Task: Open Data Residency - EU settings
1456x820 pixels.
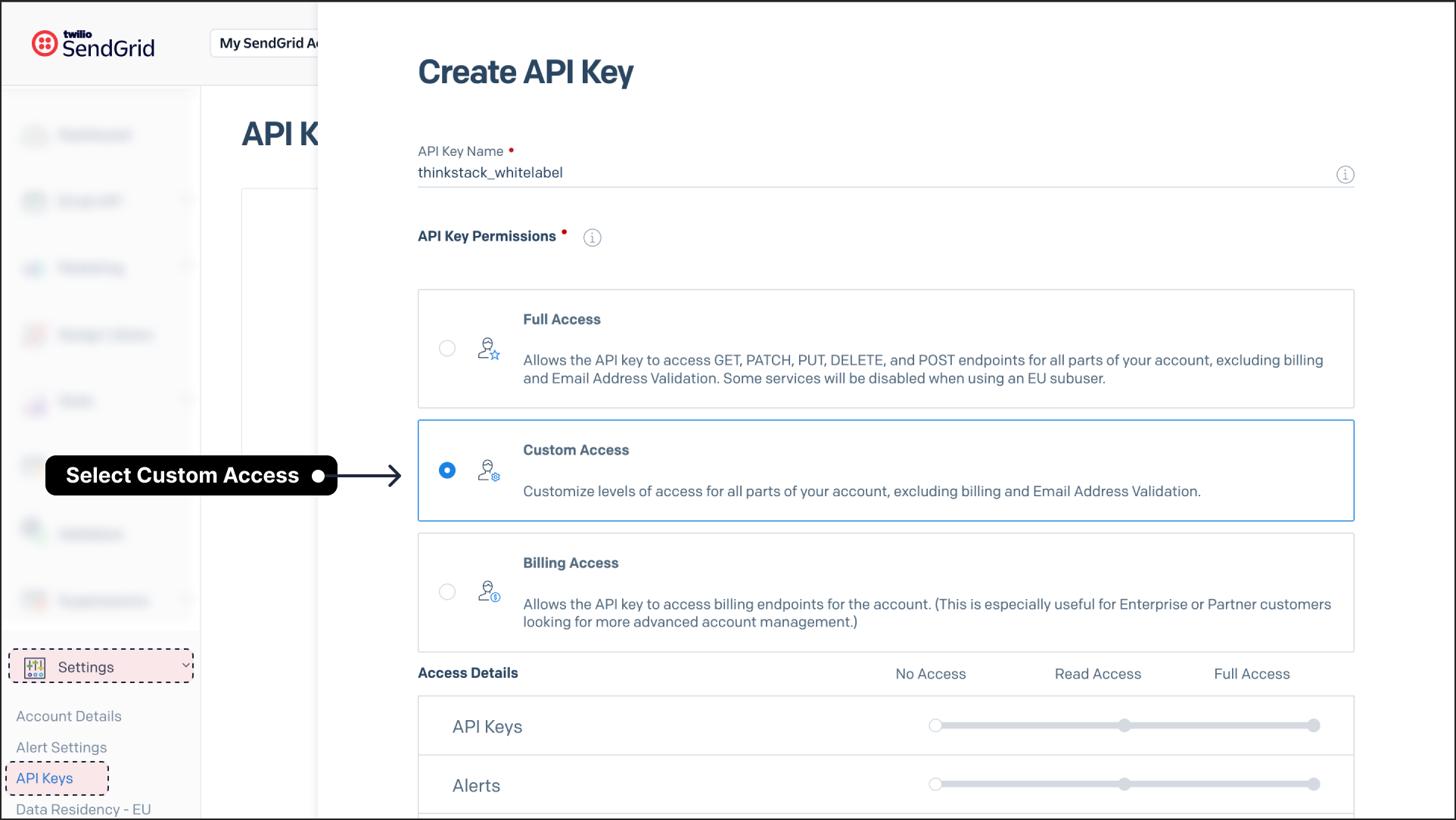Action: tap(83, 809)
